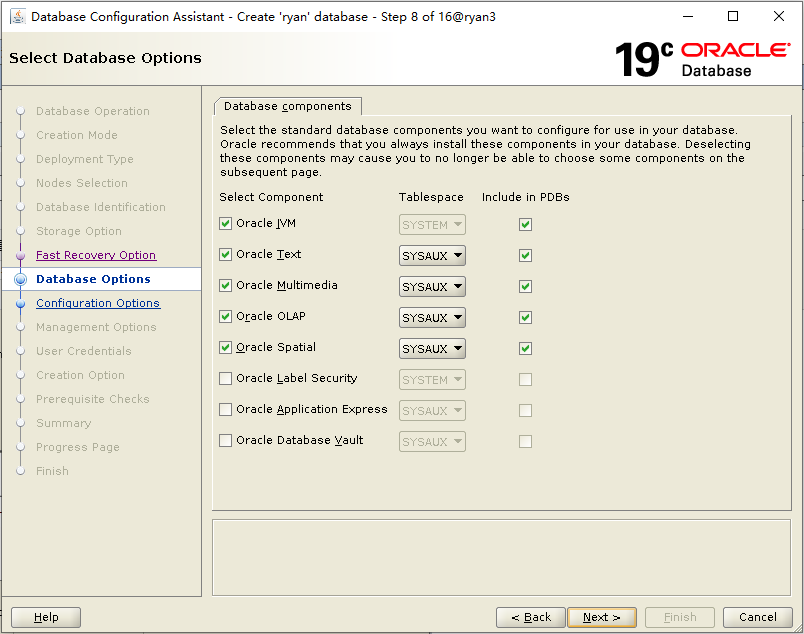
Task: Click the Next button
Action: [x=601, y=617]
